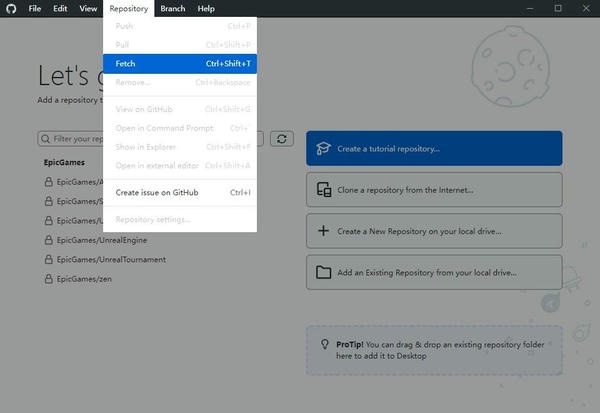Focus the Filter your repositories field

click(151, 139)
